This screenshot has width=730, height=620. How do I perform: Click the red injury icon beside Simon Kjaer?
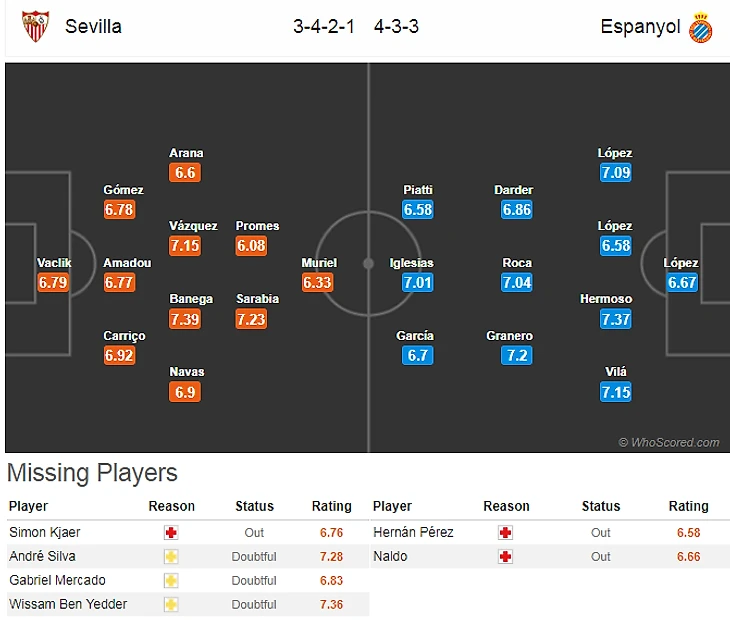(x=171, y=533)
